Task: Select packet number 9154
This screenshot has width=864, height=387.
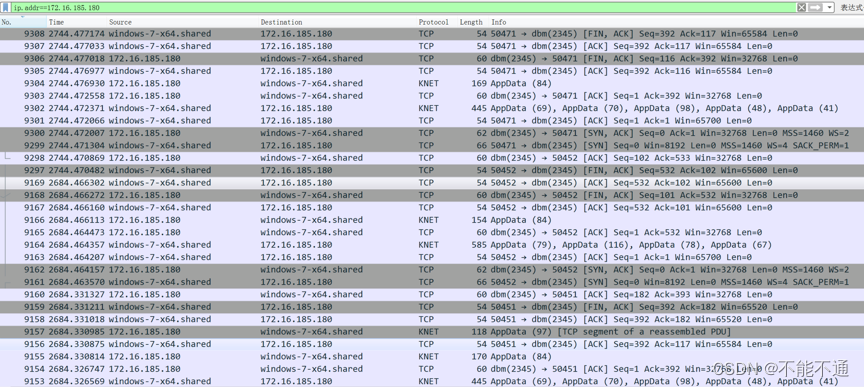Action: pyautogui.click(x=432, y=369)
